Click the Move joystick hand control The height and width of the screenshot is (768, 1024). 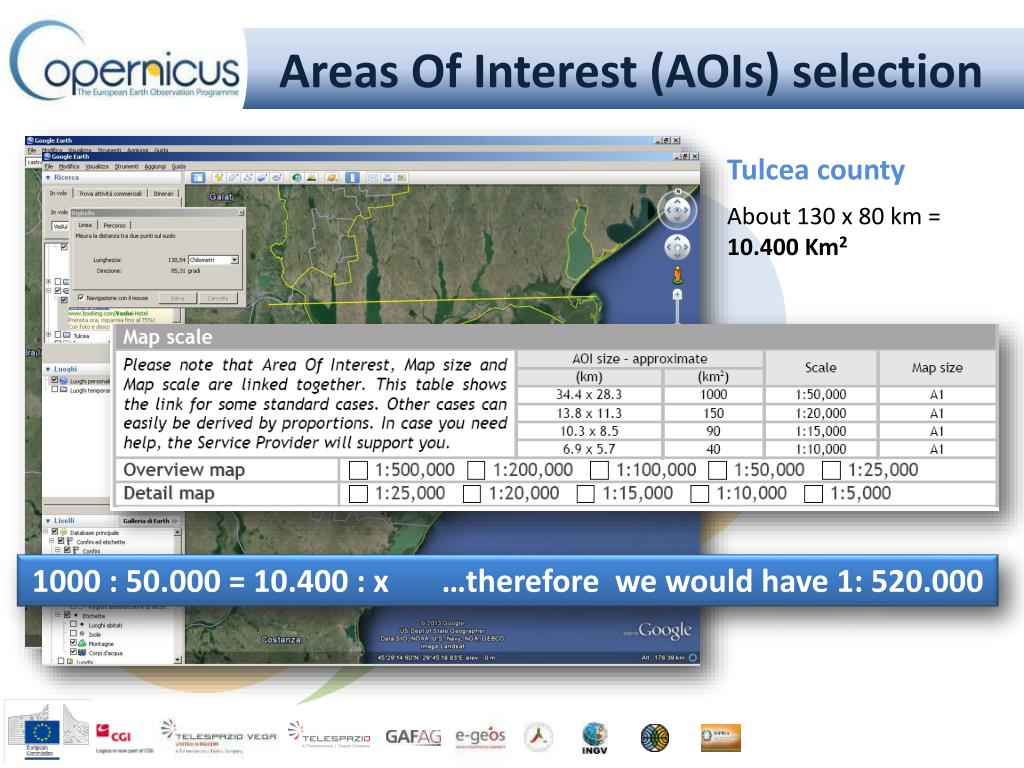(x=677, y=248)
